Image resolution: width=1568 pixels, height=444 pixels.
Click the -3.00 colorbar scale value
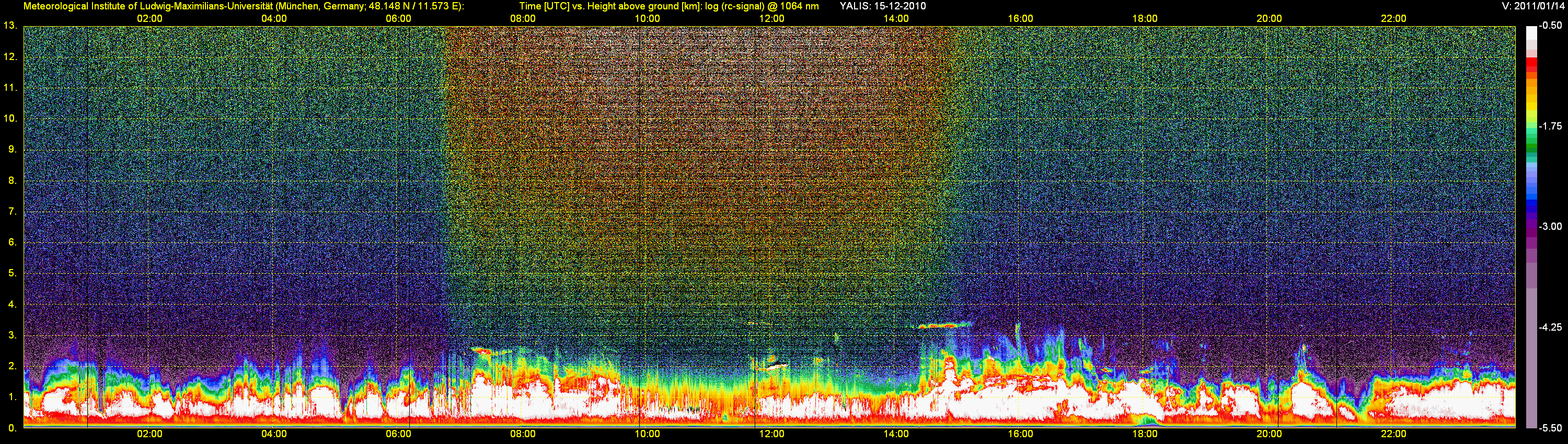(x=1550, y=227)
